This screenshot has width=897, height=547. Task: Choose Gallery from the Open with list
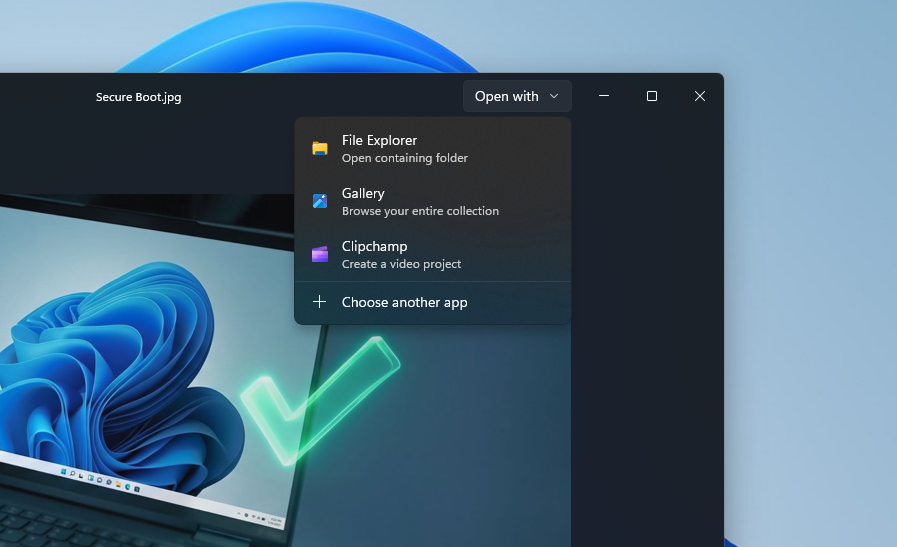(432, 202)
